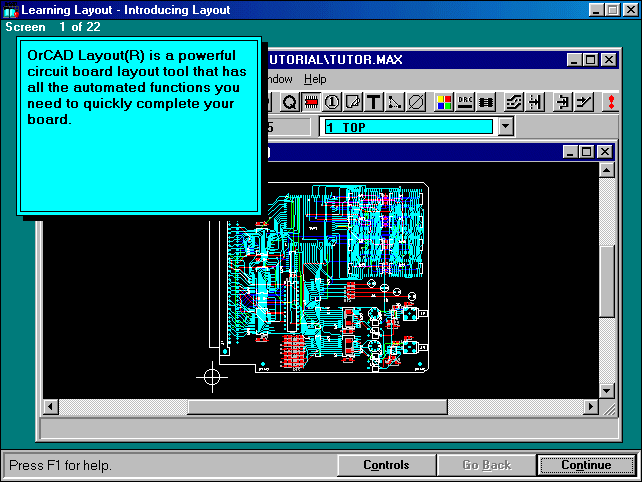This screenshot has height=482, width=642.
Task: Click the '1 TOP' layer combo box
Action: 407,127
